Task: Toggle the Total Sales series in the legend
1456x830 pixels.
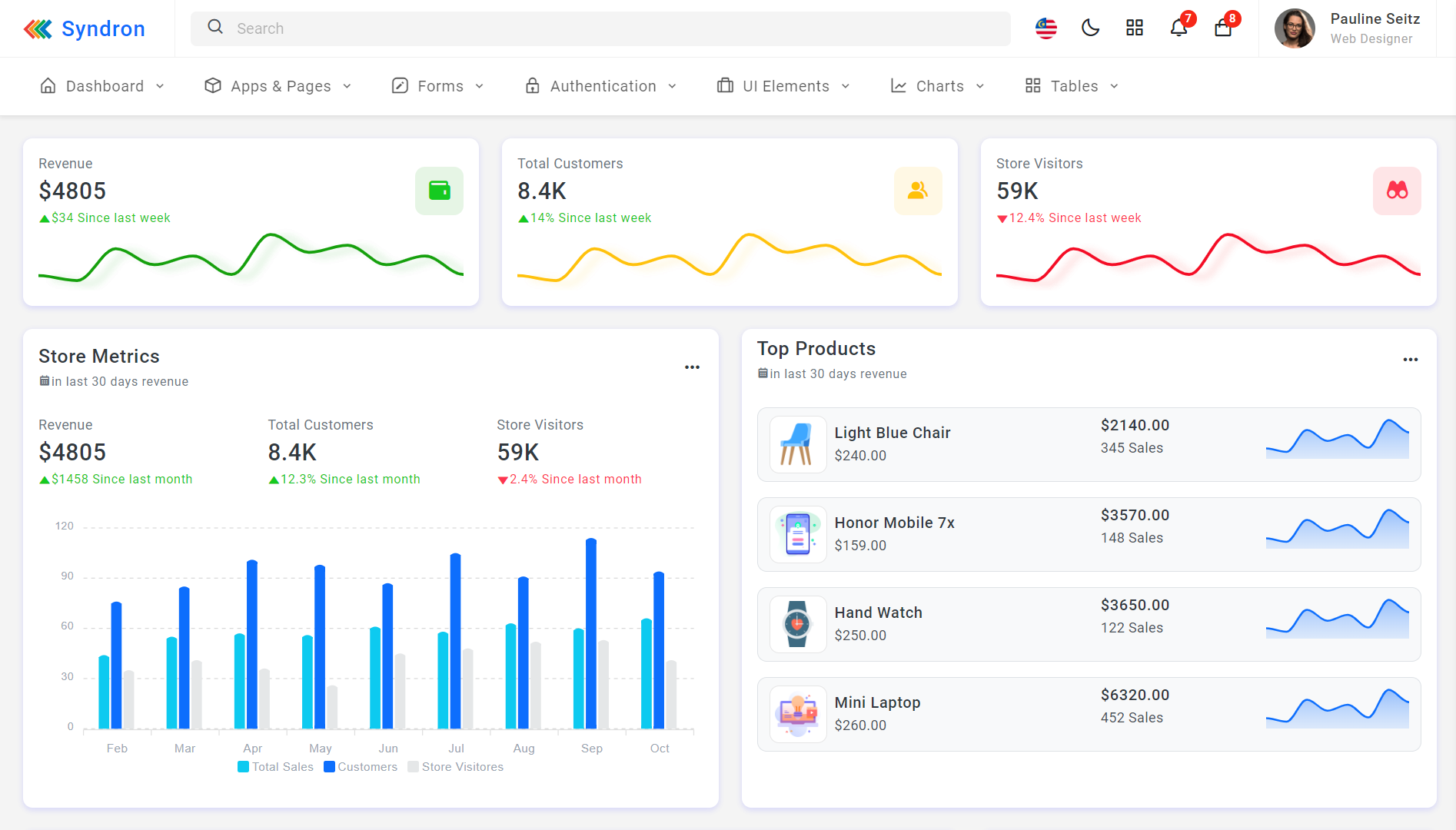Action: click(275, 766)
